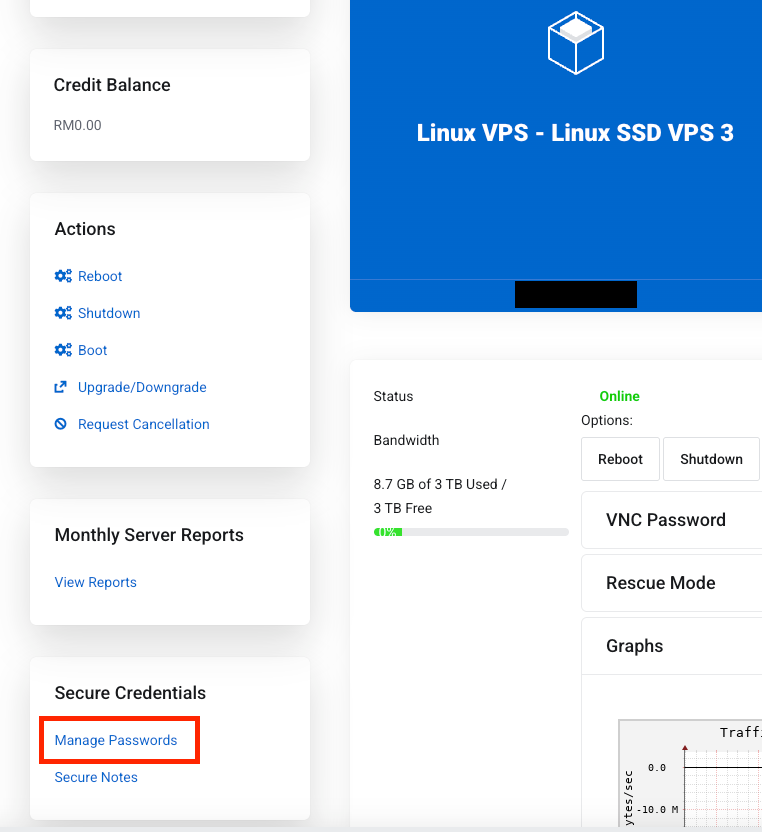Click the Credit Balance heading
The width and height of the screenshot is (762, 834).
(112, 85)
